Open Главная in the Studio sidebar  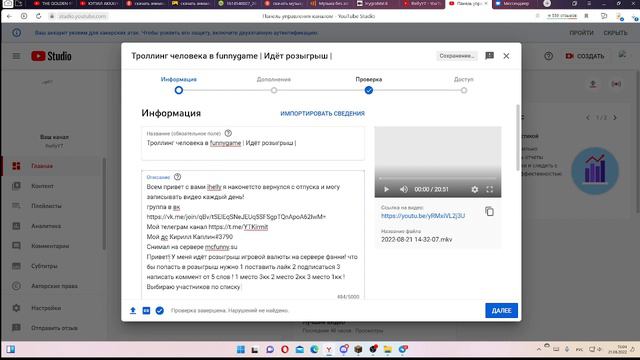click(52, 166)
